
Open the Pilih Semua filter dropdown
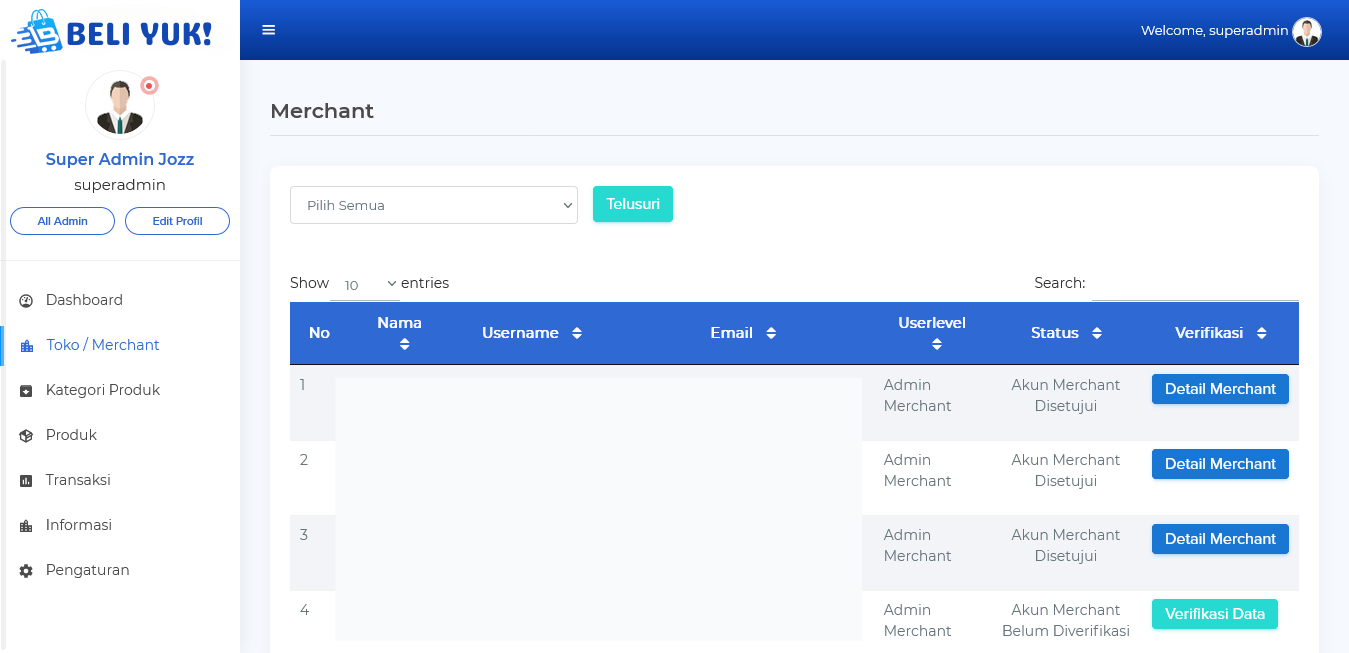click(x=433, y=205)
